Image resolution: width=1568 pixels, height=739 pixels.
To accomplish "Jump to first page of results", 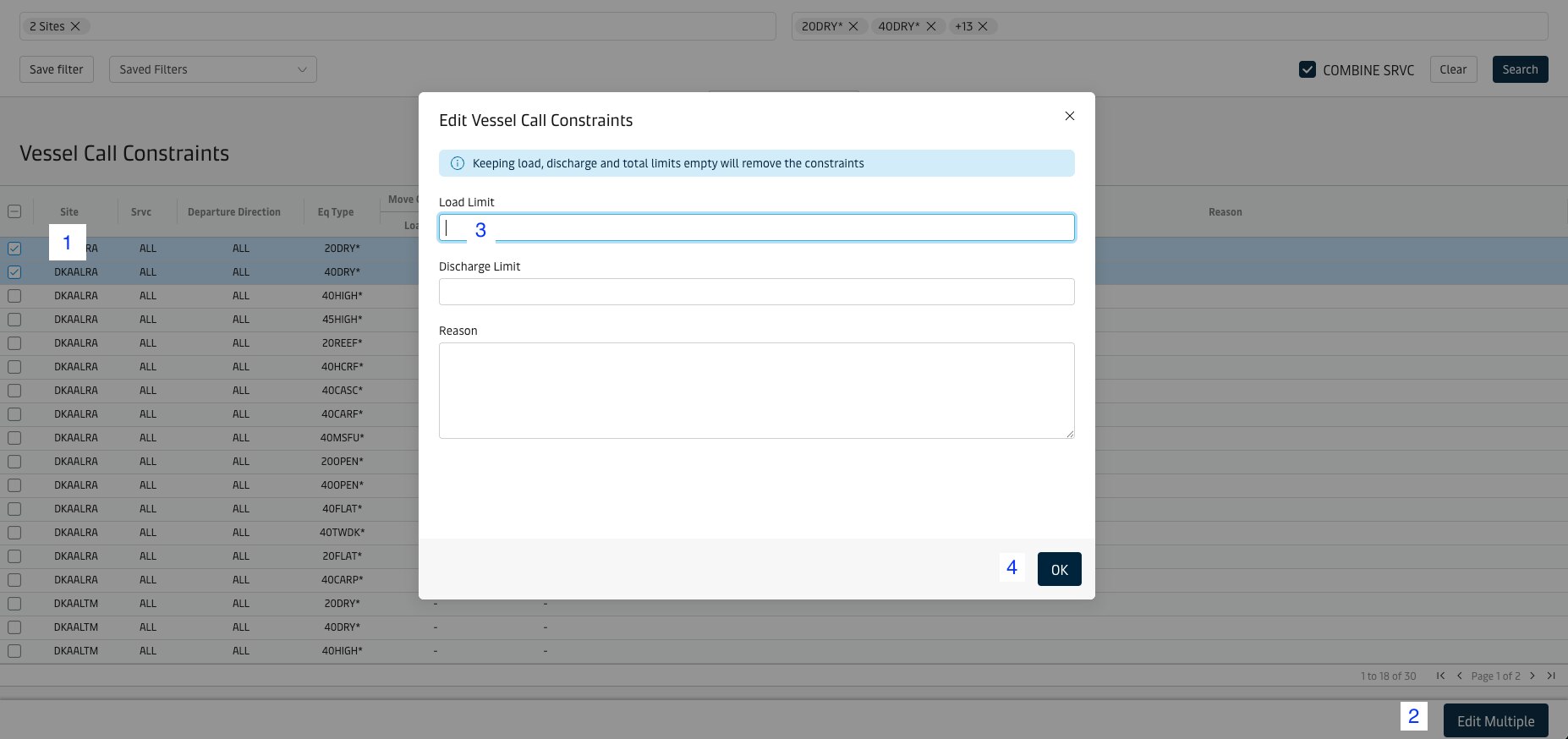I will tap(1440, 676).
